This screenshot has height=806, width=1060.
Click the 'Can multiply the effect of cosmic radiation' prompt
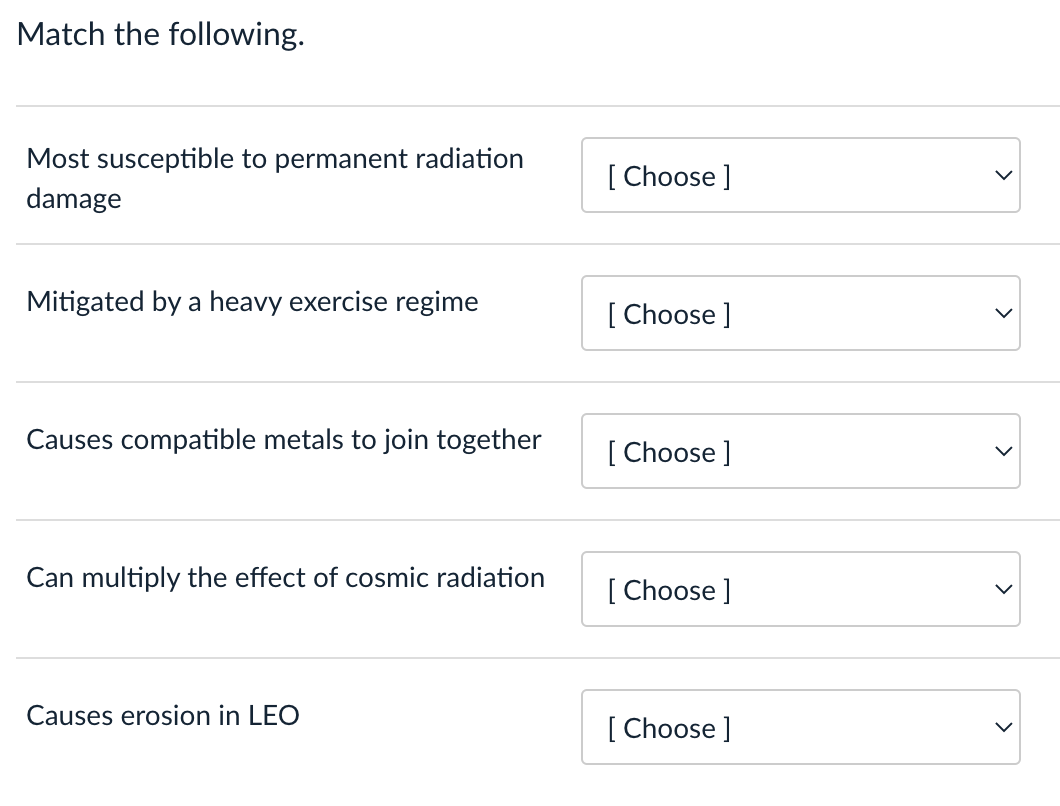[285, 578]
